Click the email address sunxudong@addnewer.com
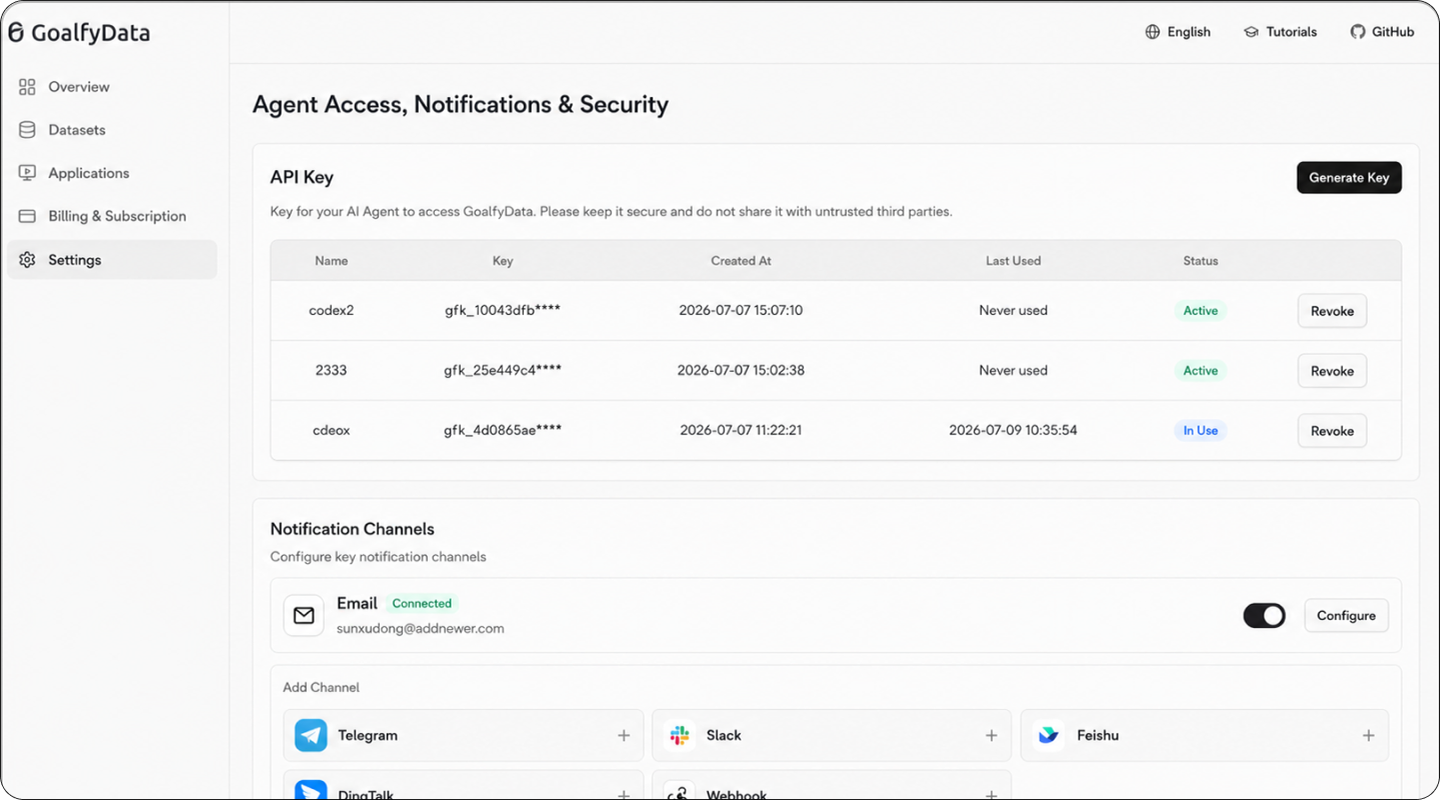The width and height of the screenshot is (1440, 800). click(x=420, y=629)
